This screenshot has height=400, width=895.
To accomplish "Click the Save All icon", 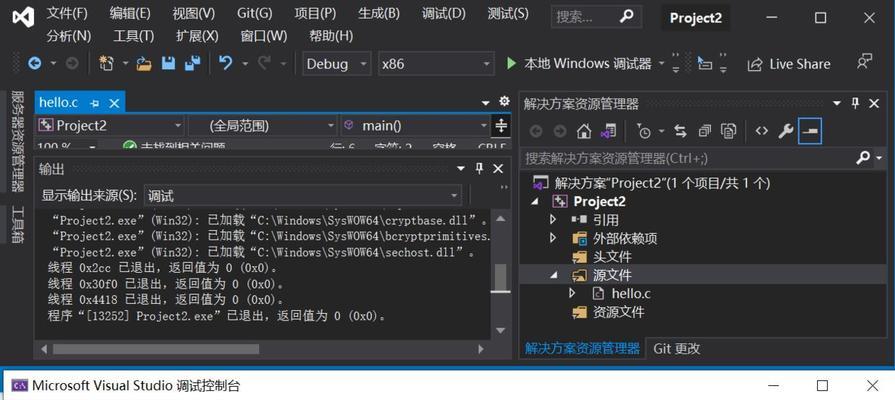I will coord(192,63).
